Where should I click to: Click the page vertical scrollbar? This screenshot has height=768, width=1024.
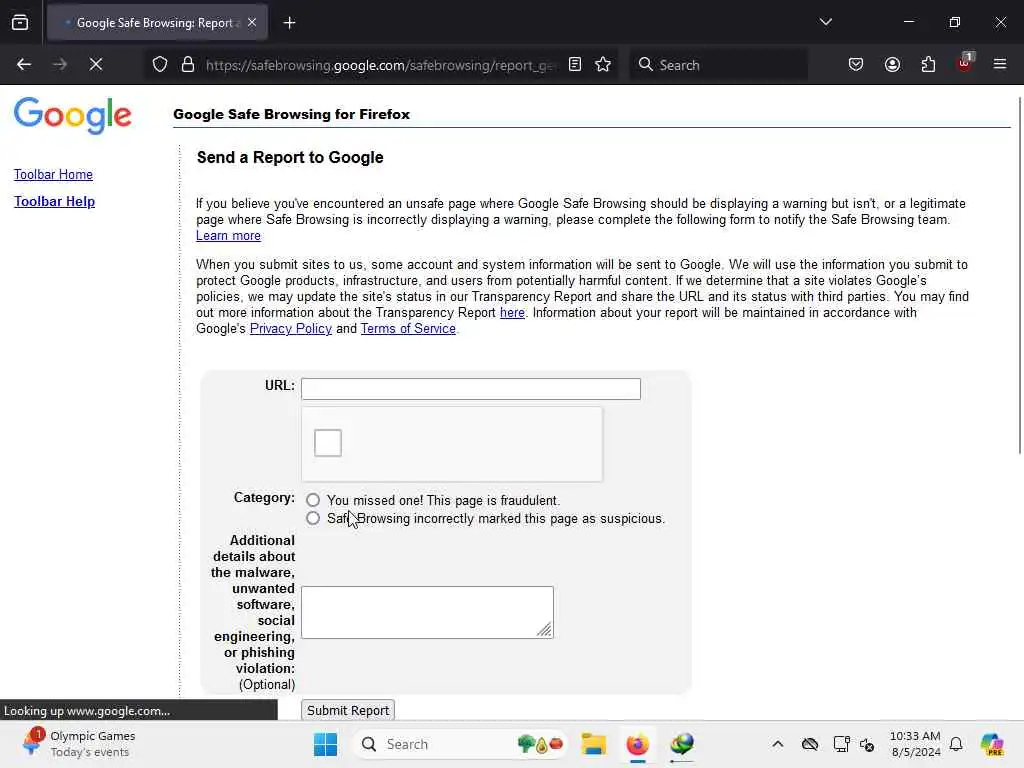pyautogui.click(x=1020, y=274)
